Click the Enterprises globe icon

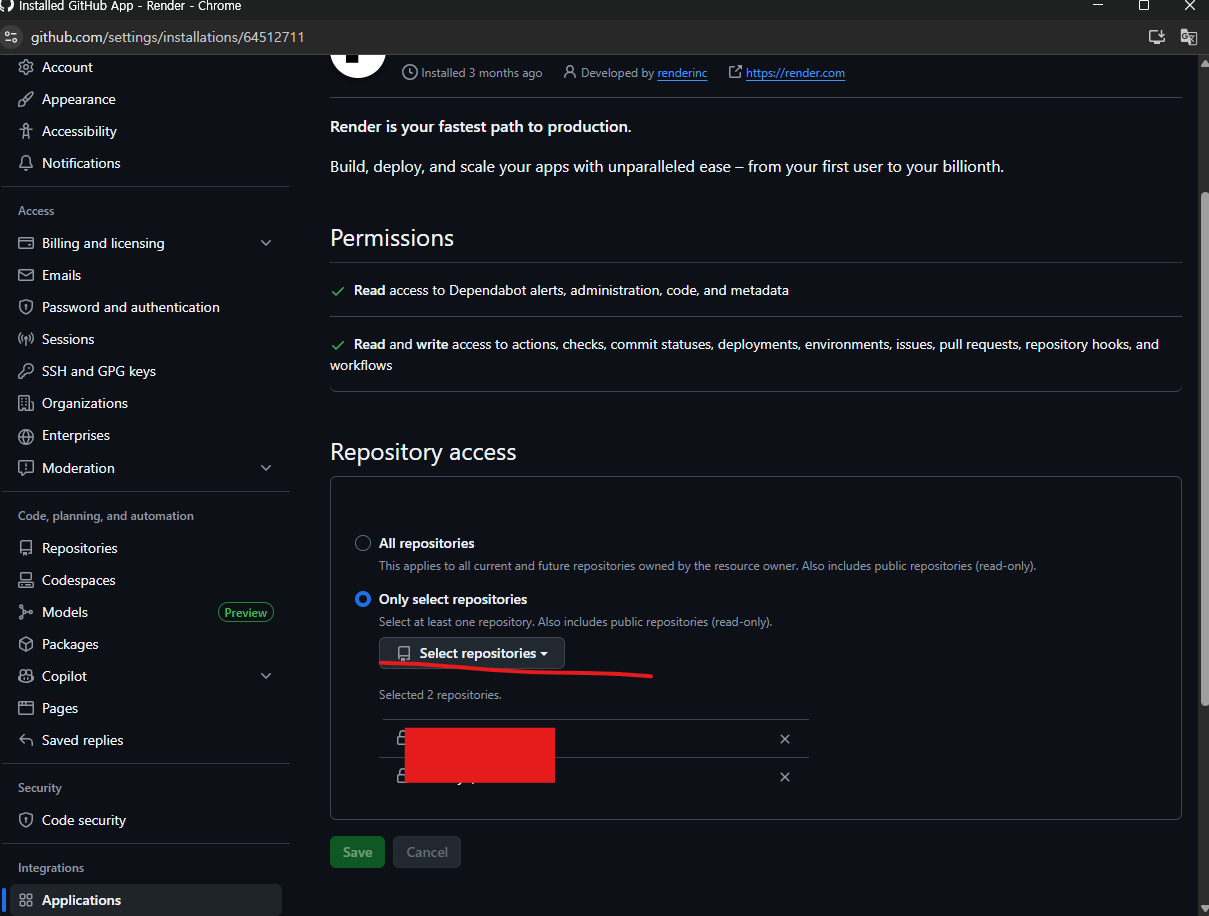[26, 435]
